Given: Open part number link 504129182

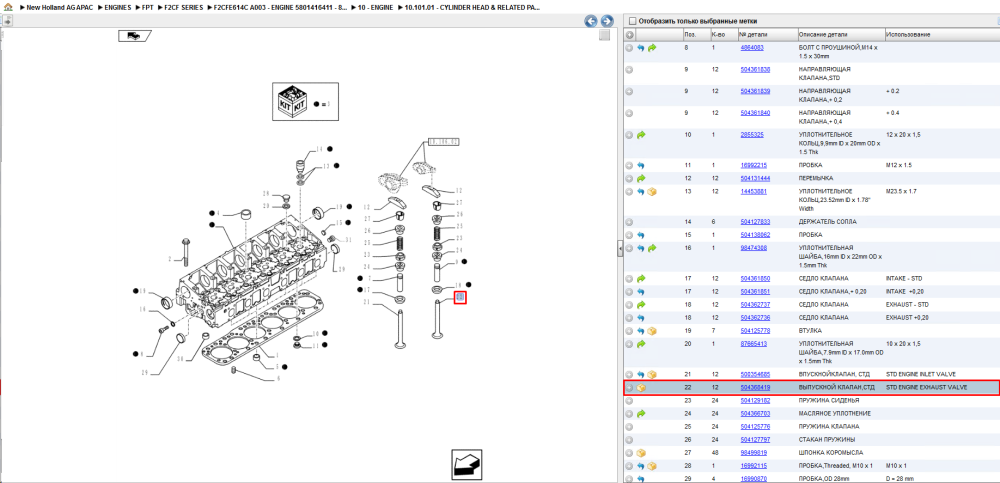Looking at the screenshot, I should tap(755, 401).
